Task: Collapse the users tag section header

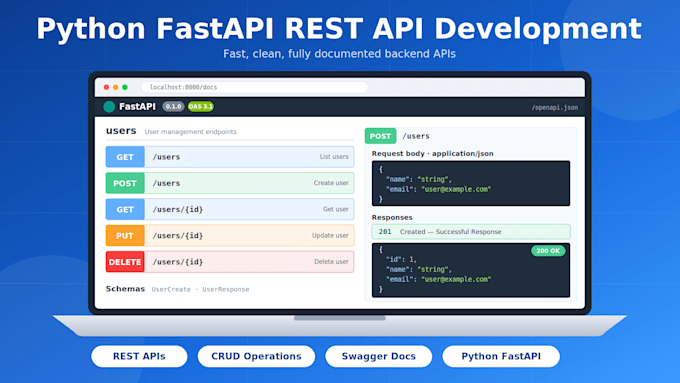Action: (230, 131)
